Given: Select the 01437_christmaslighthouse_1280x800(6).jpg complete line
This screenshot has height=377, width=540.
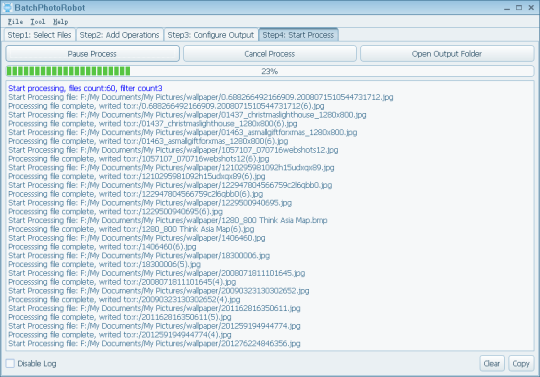Looking at the screenshot, I should pos(153,124).
